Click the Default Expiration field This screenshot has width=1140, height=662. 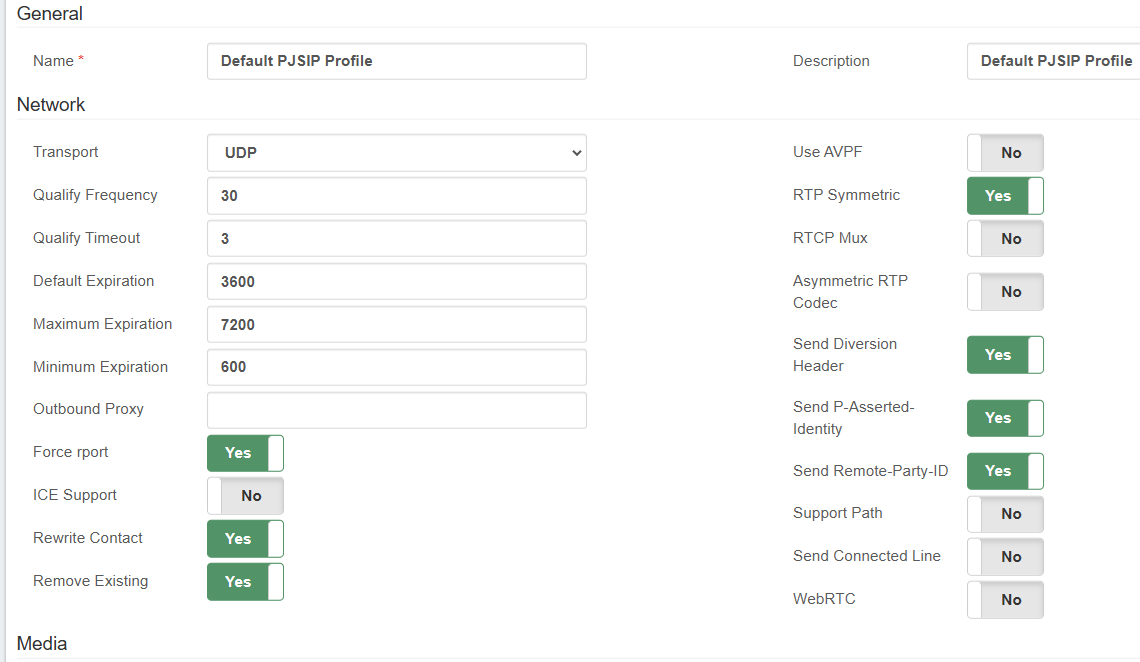tap(397, 281)
